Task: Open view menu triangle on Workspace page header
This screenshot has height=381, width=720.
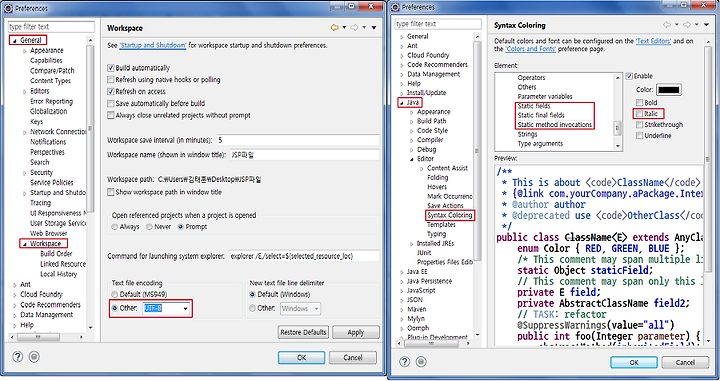Action: [374, 28]
